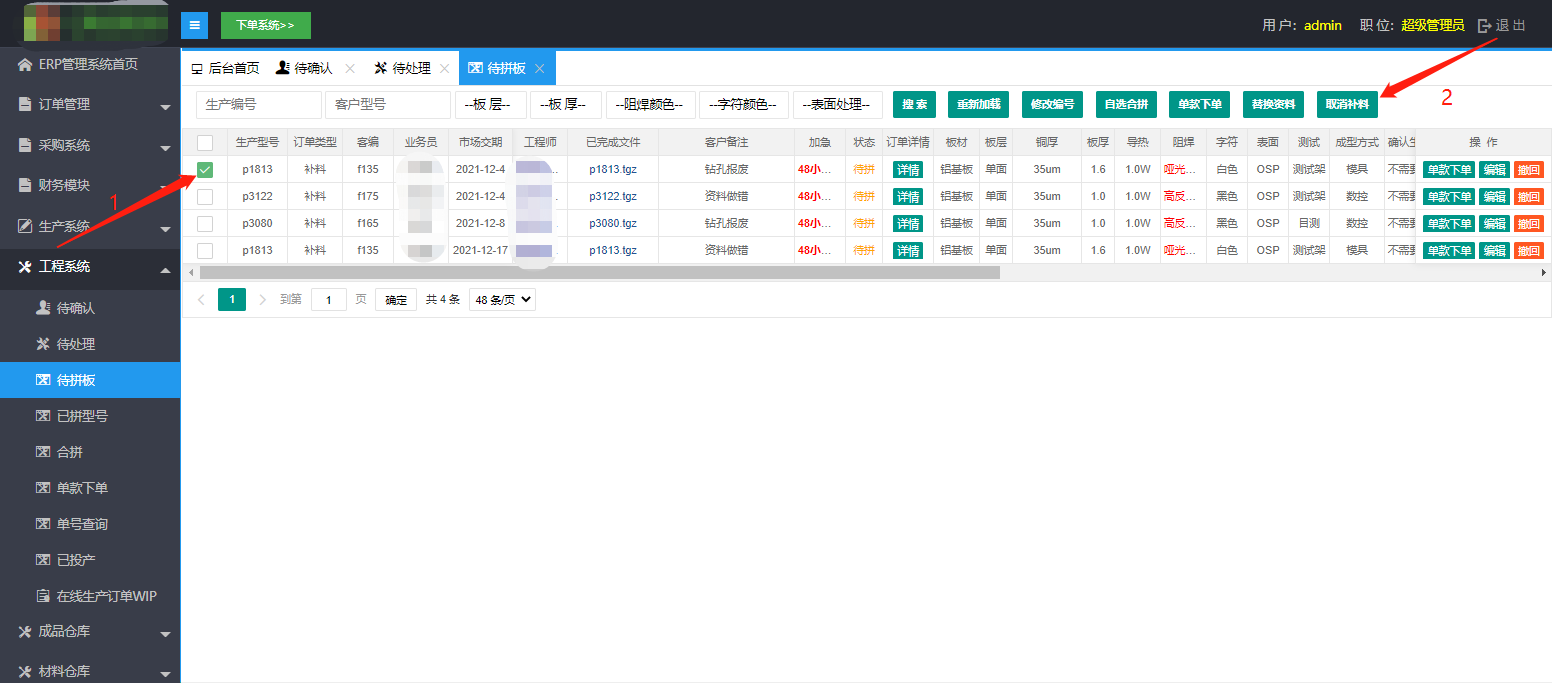Click the 待处理 tools icon in sidebar

(43, 344)
